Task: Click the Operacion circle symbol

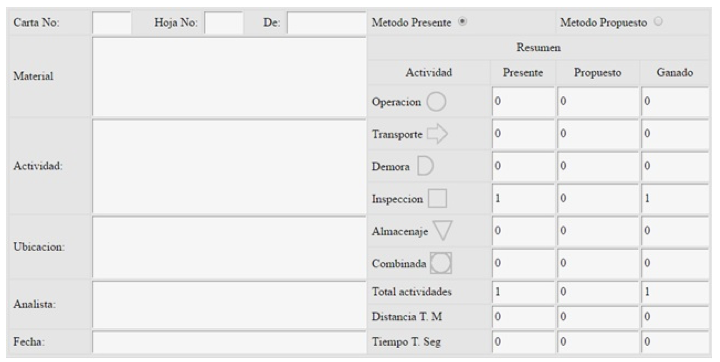Action: tap(436, 102)
